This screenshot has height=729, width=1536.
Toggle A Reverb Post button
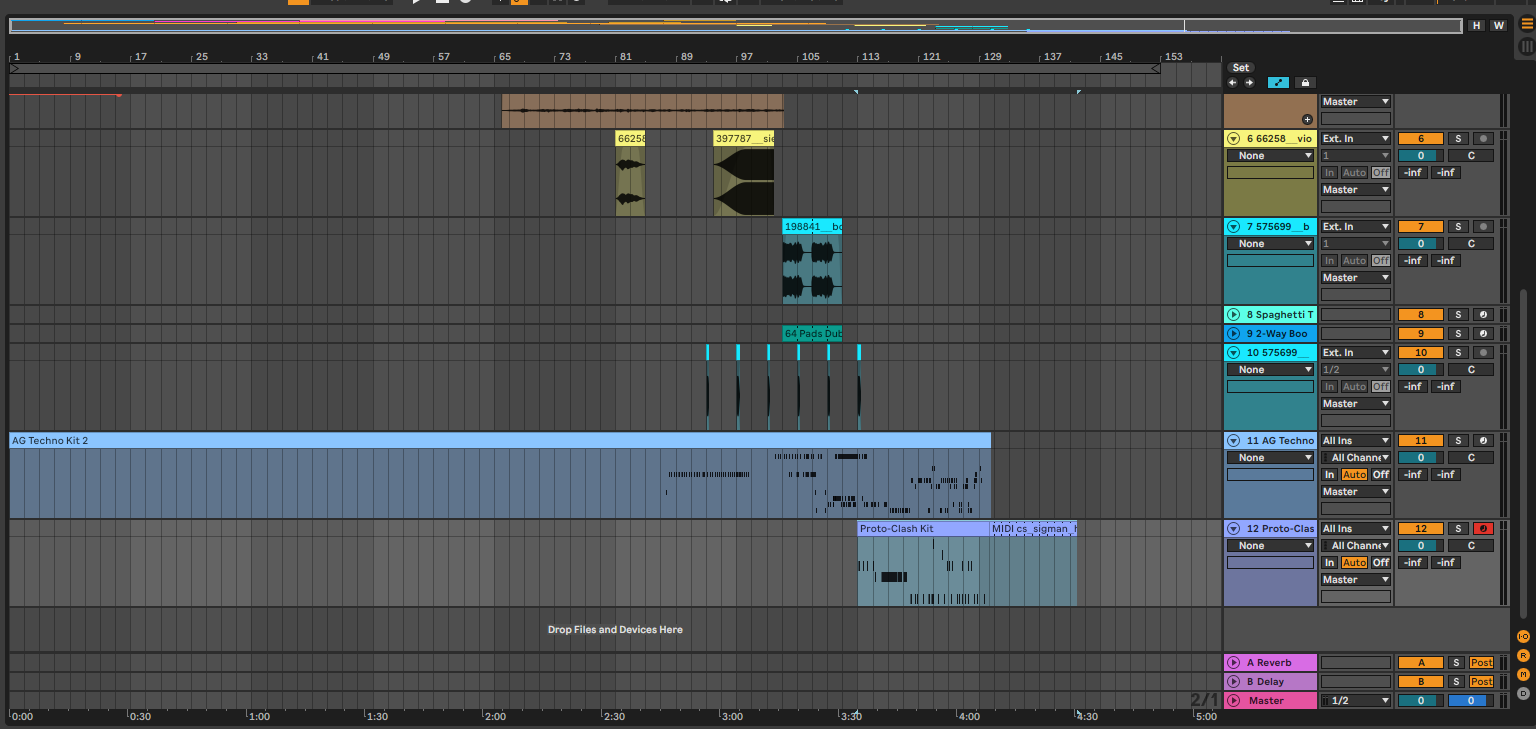pyautogui.click(x=1481, y=663)
